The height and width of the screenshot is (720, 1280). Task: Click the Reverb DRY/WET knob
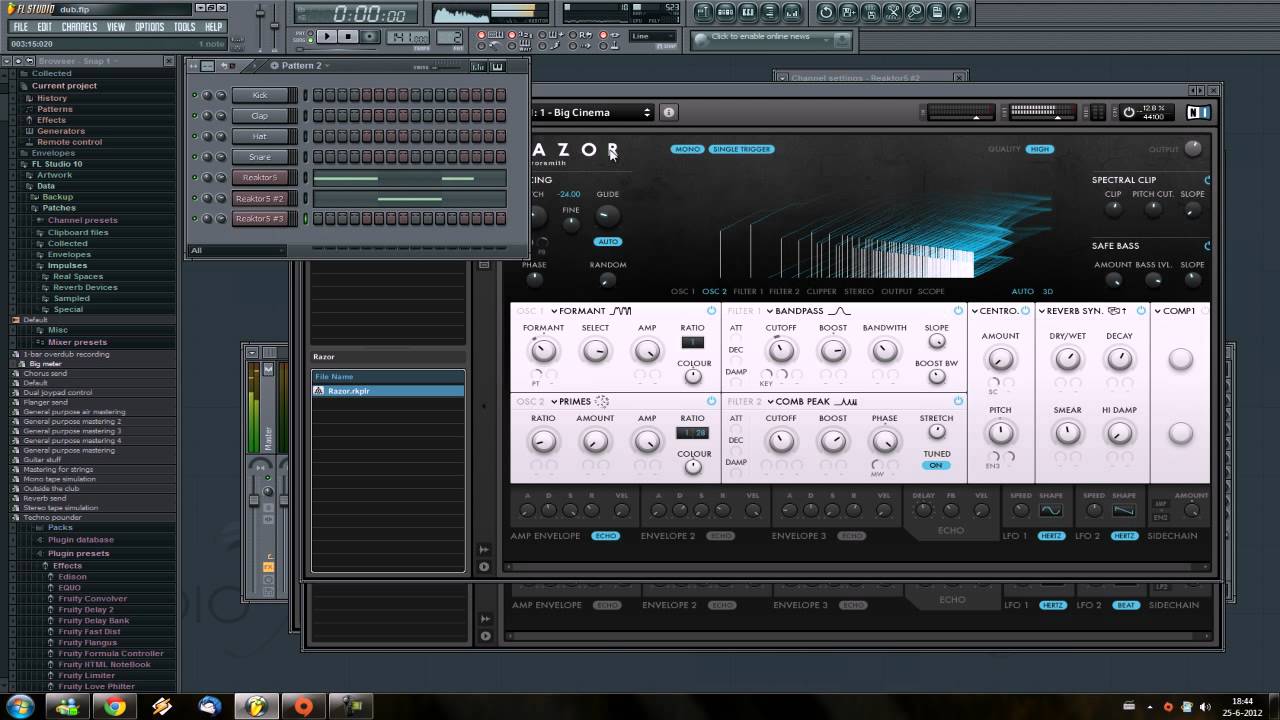(x=1068, y=359)
